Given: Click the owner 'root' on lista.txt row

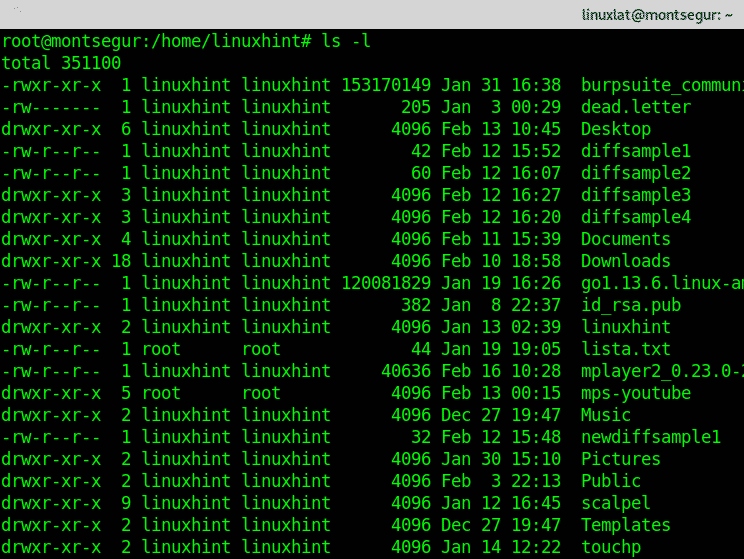Looking at the screenshot, I should pos(161,349).
